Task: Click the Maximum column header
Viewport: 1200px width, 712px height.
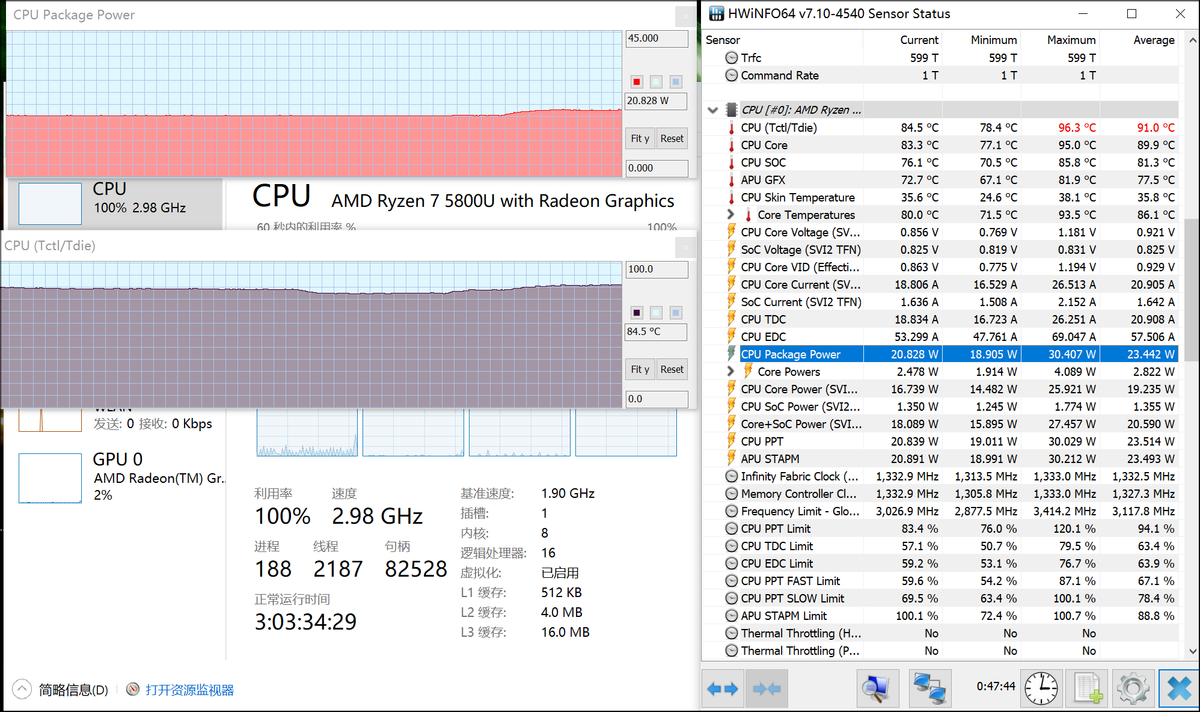Action: click(x=1060, y=40)
